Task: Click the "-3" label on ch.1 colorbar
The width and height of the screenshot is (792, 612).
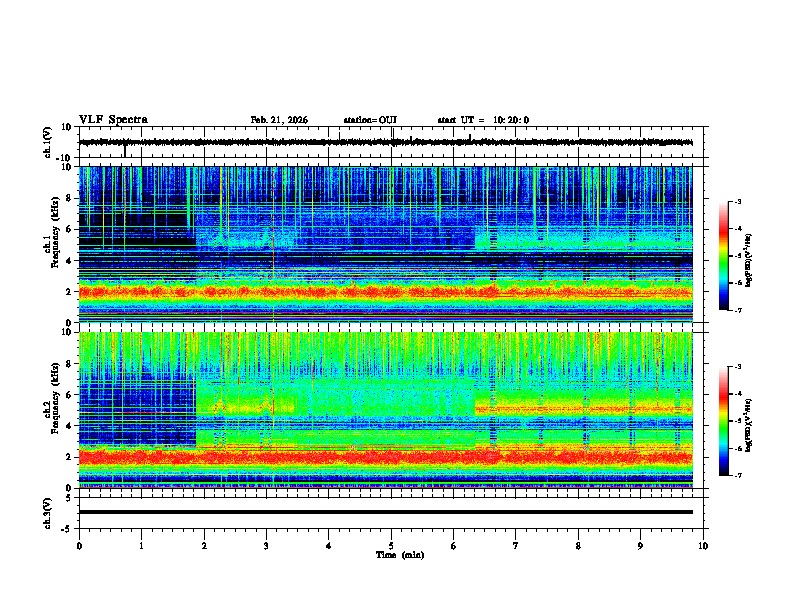Action: tap(738, 201)
